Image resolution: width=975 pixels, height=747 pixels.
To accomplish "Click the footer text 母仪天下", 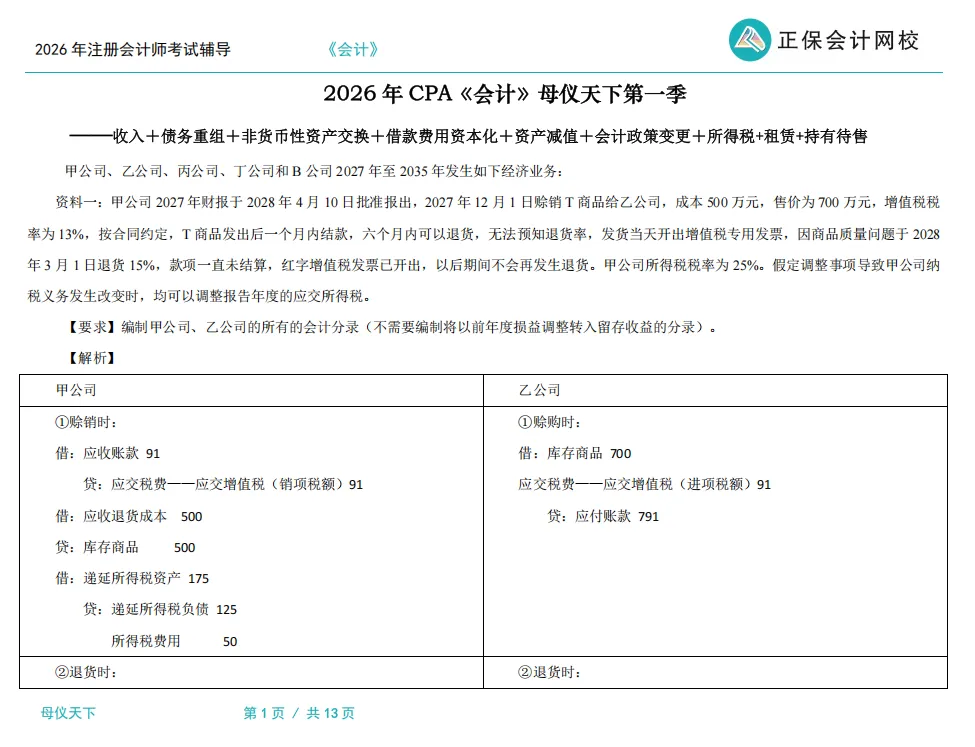I will point(68,713).
